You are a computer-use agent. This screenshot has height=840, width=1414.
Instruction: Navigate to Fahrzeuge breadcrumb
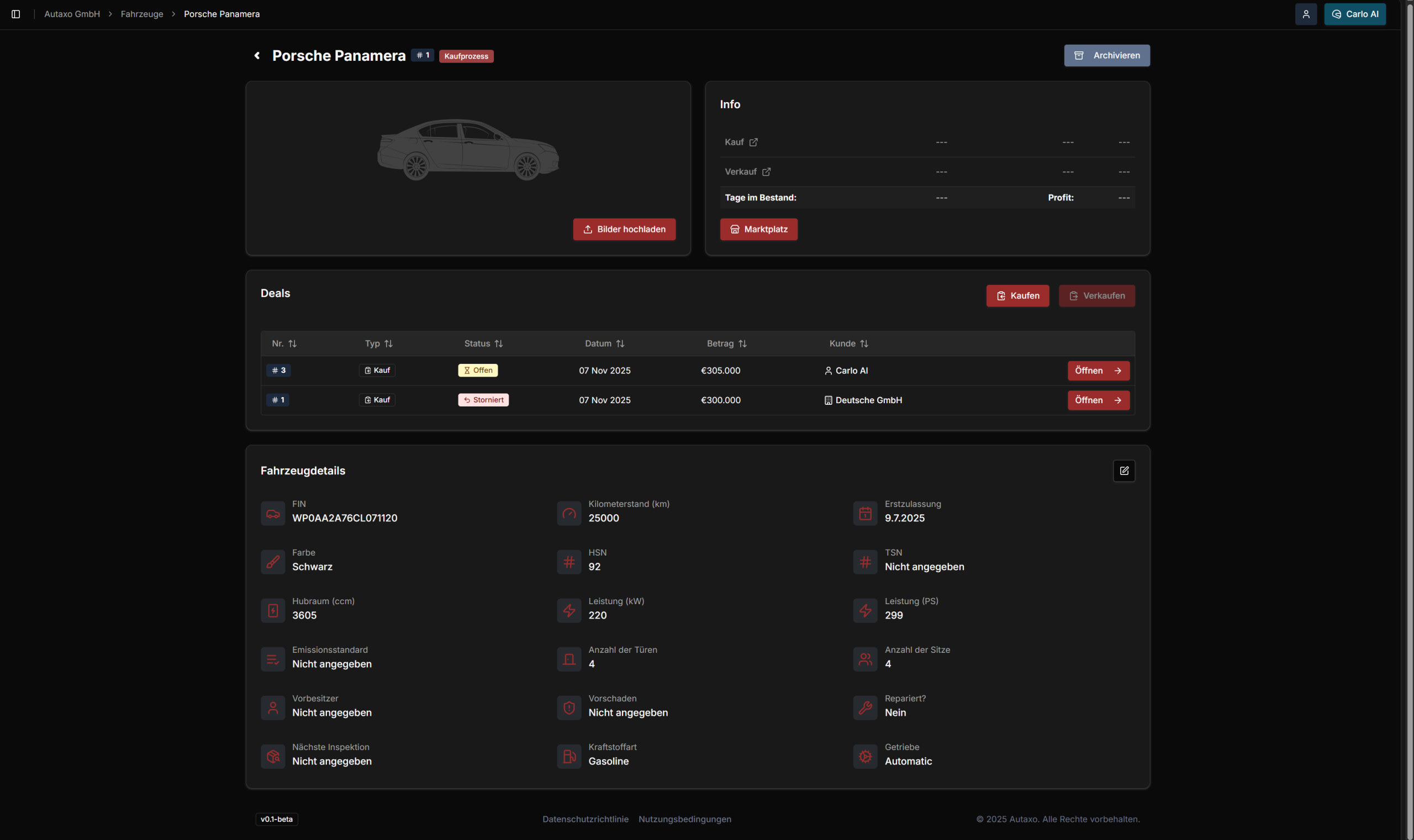[x=141, y=14]
